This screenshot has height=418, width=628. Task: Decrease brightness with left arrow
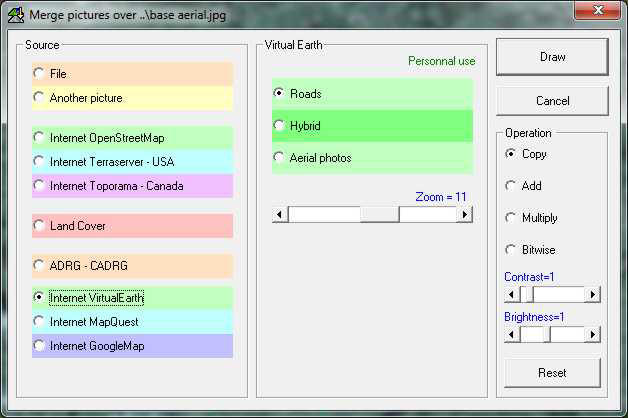tap(512, 334)
